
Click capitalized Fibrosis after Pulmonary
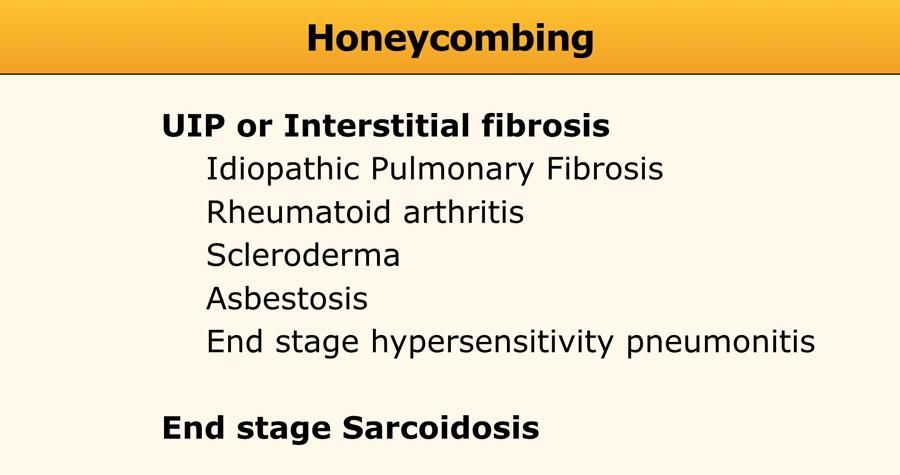tap(605, 169)
